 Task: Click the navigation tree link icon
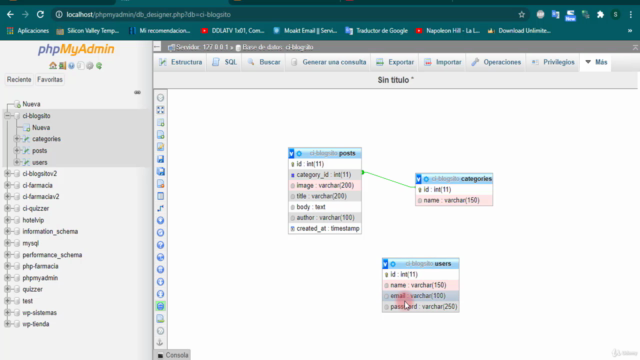(138, 93)
